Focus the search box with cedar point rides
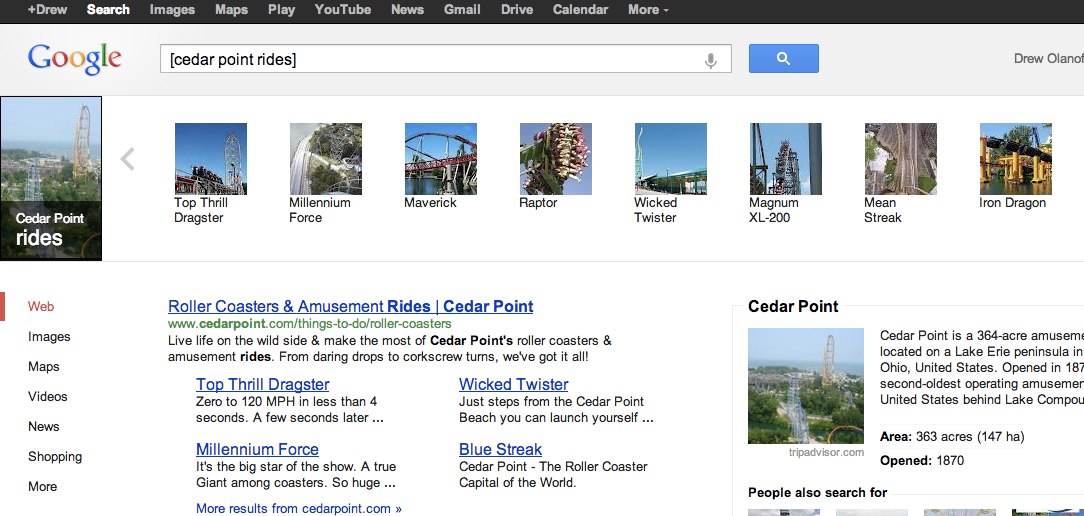1084x516 pixels. (x=430, y=60)
